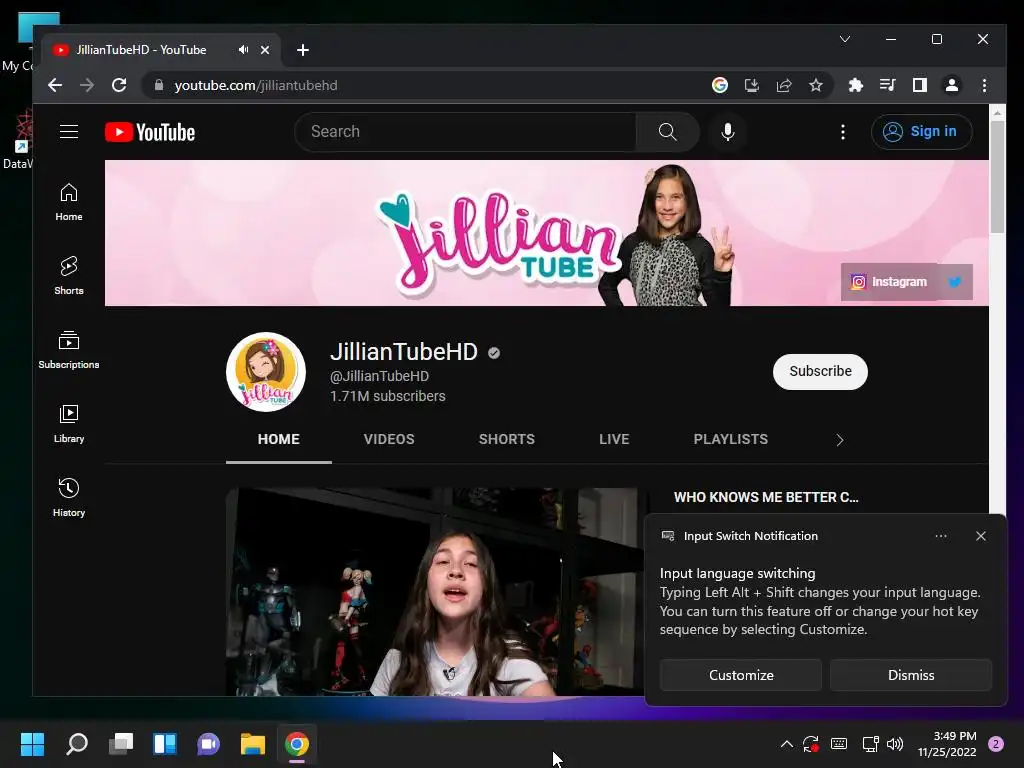
Task: Expand Chrome tab search chevron
Action: tap(844, 39)
